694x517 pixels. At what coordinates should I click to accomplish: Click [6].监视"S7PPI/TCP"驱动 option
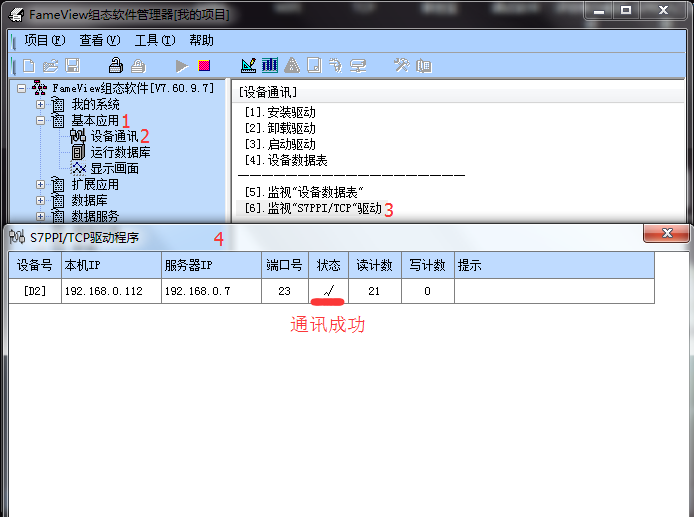coord(313,208)
